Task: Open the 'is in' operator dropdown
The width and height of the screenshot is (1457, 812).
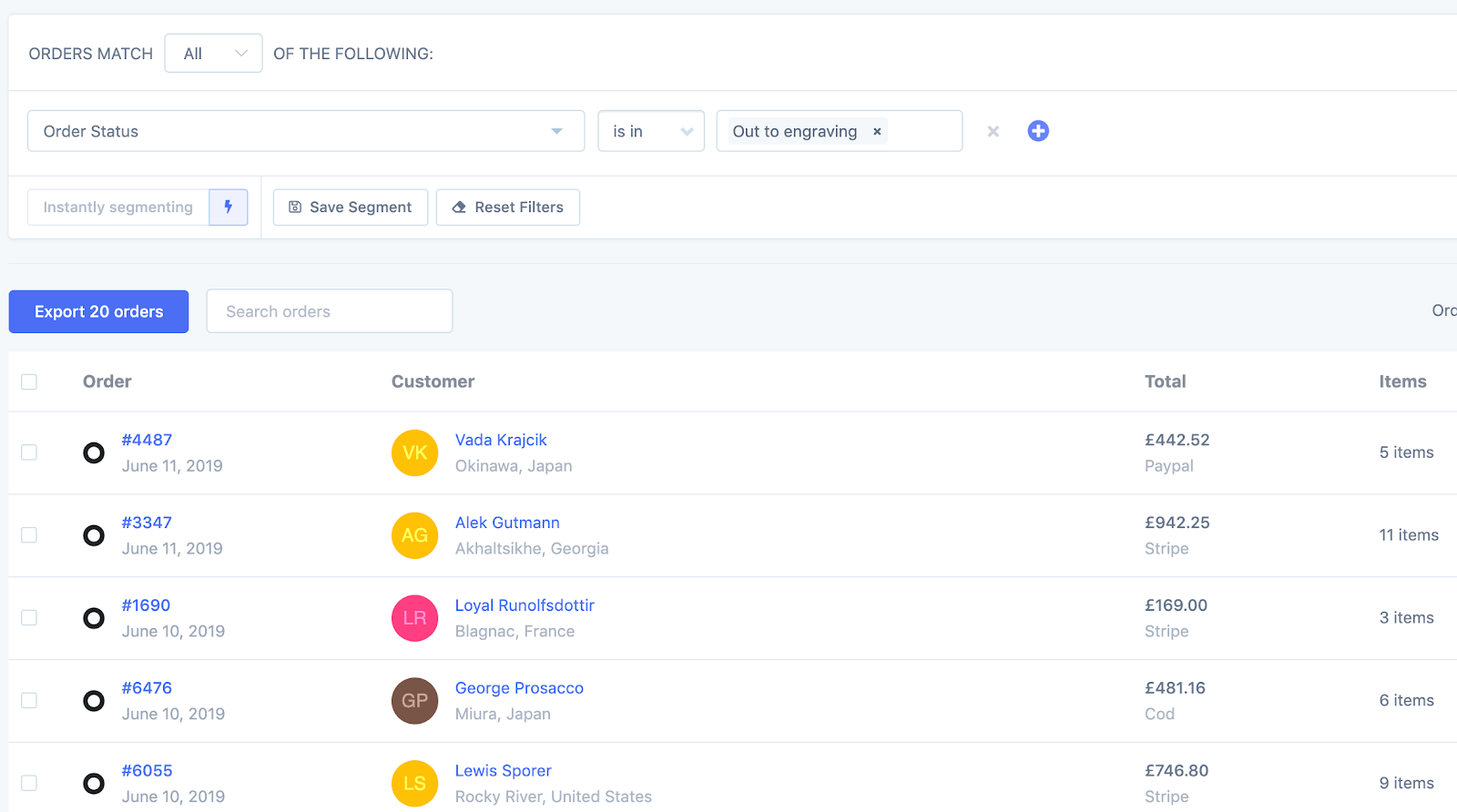Action: 650,131
